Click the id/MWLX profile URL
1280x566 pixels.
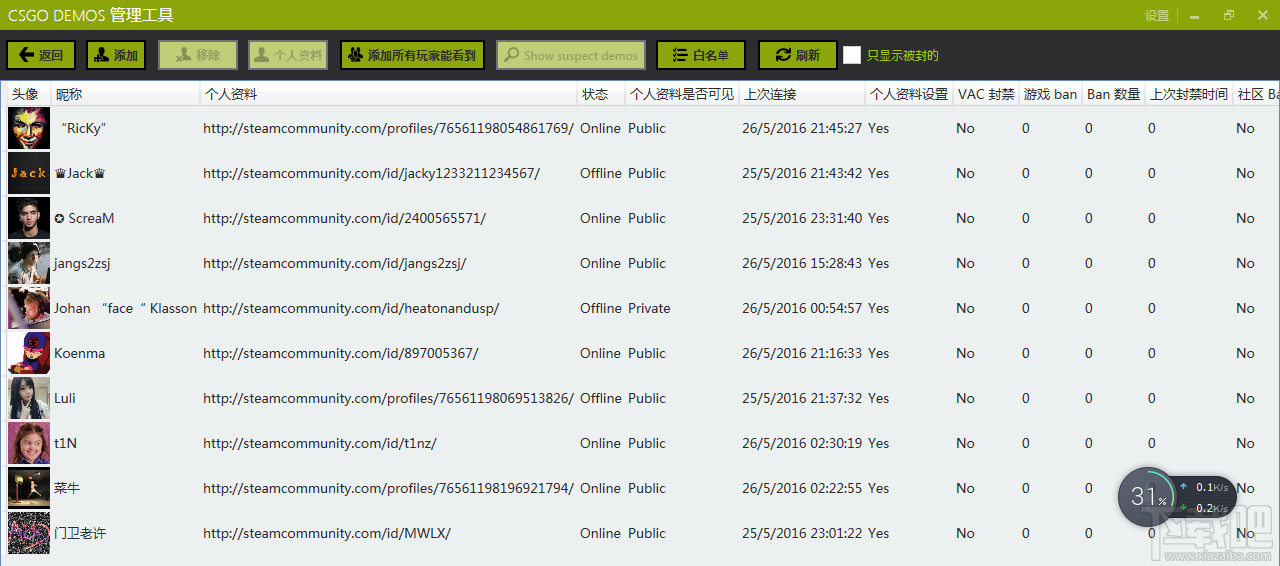click(x=327, y=533)
